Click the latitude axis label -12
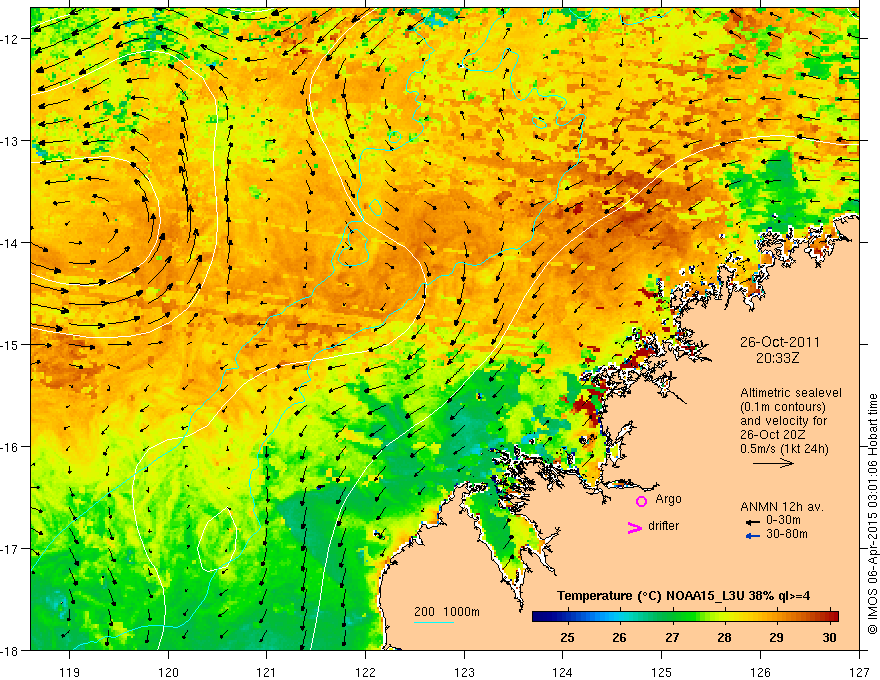The image size is (880, 680). (x=11, y=39)
